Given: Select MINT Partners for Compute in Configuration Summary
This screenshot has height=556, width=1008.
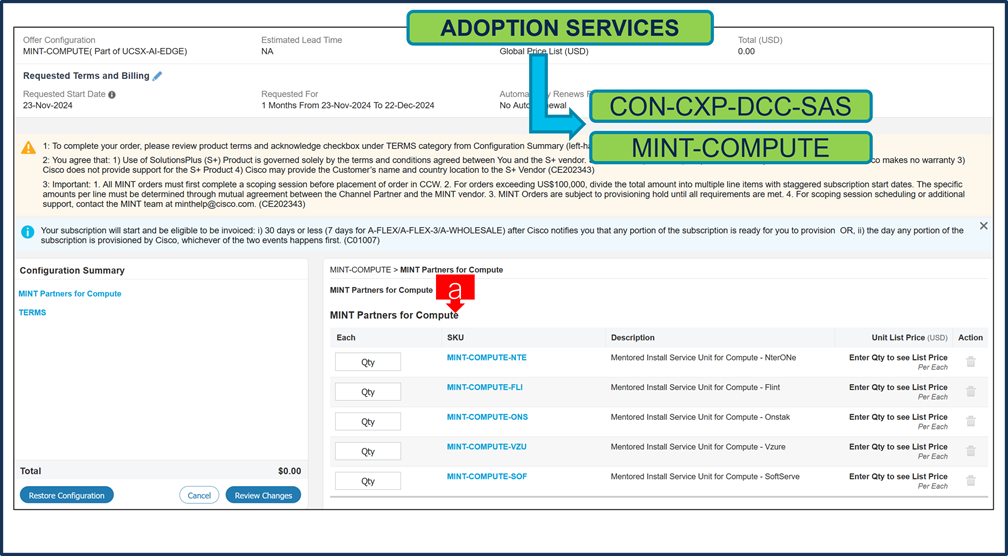Looking at the screenshot, I should [x=70, y=294].
